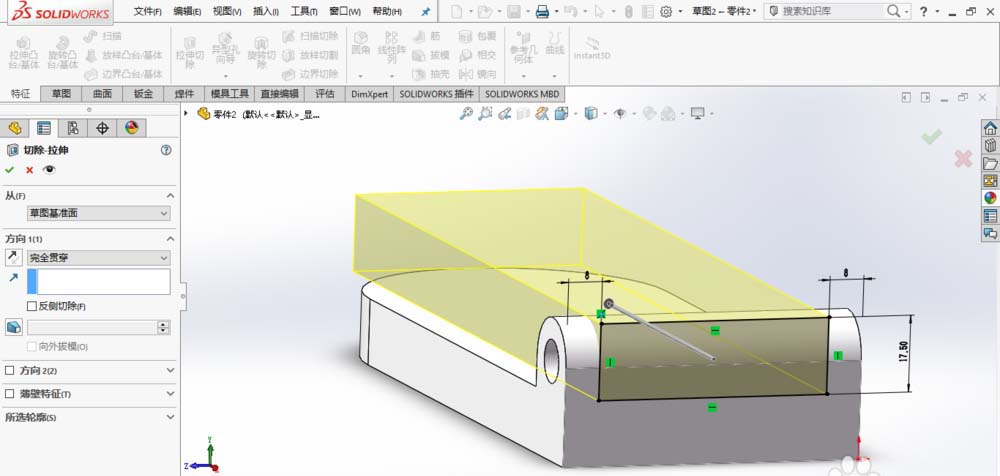Open File Explorer folder icon in task pane
The width and height of the screenshot is (1000, 476).
click(x=990, y=163)
